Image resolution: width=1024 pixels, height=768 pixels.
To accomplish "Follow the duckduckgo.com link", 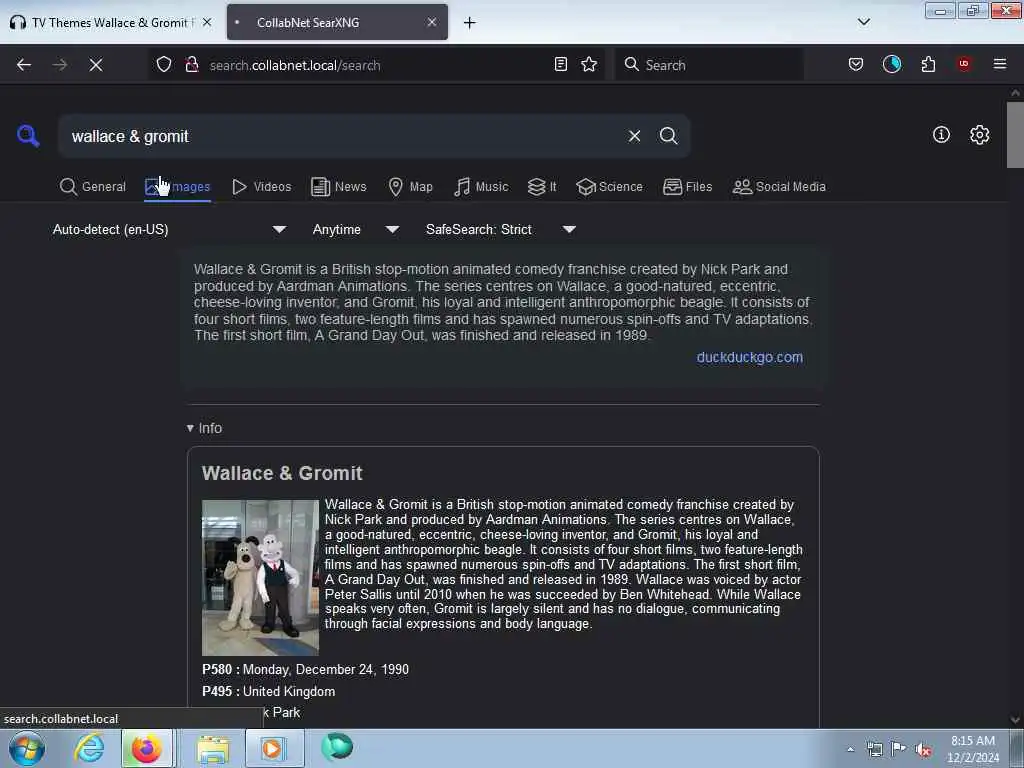I will click(750, 357).
